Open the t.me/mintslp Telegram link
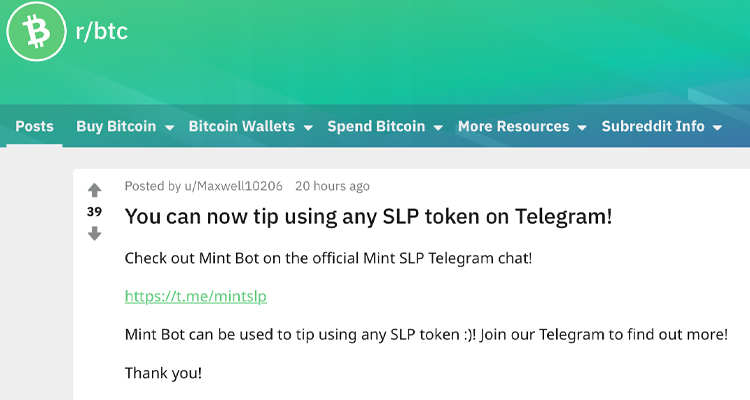 click(196, 296)
